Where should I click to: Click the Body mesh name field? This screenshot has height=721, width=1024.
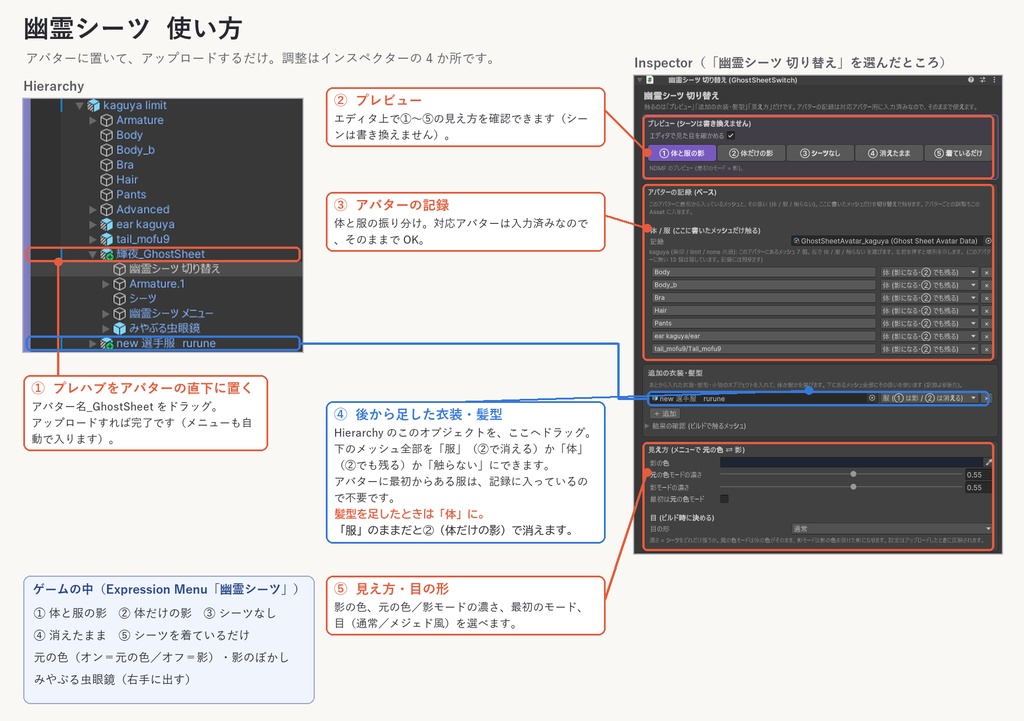pyautogui.click(x=763, y=272)
